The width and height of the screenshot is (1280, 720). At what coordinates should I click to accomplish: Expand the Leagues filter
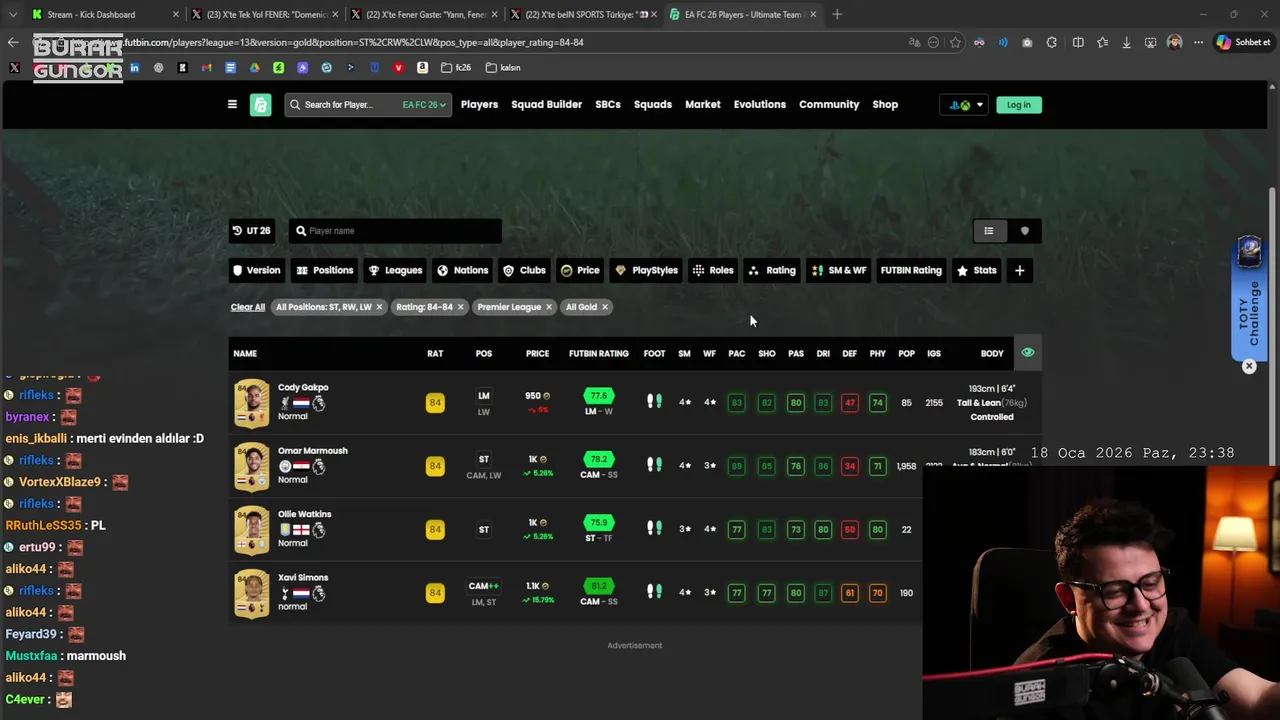click(395, 270)
